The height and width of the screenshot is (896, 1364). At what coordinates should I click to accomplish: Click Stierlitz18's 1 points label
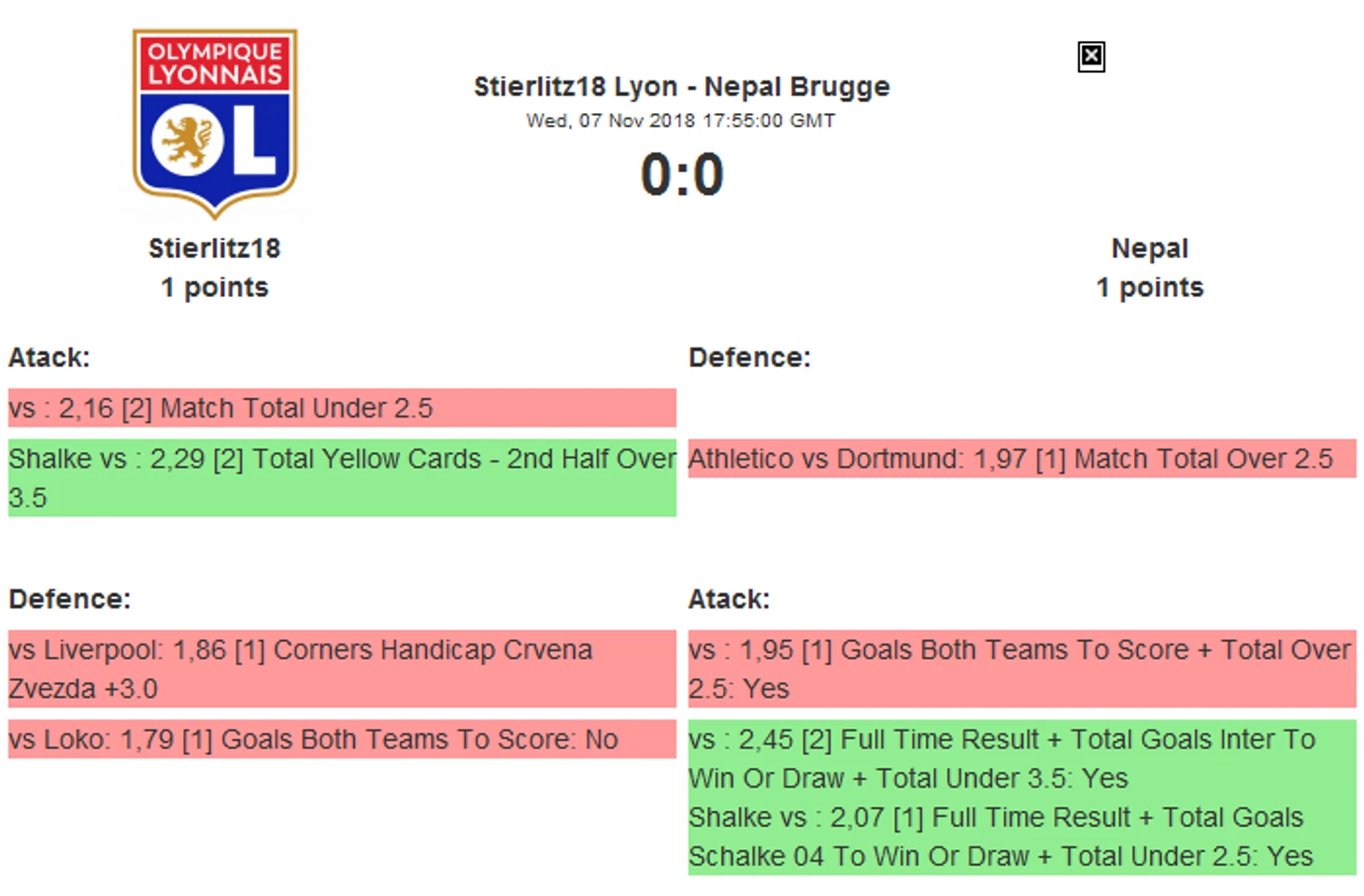pyautogui.click(x=214, y=288)
